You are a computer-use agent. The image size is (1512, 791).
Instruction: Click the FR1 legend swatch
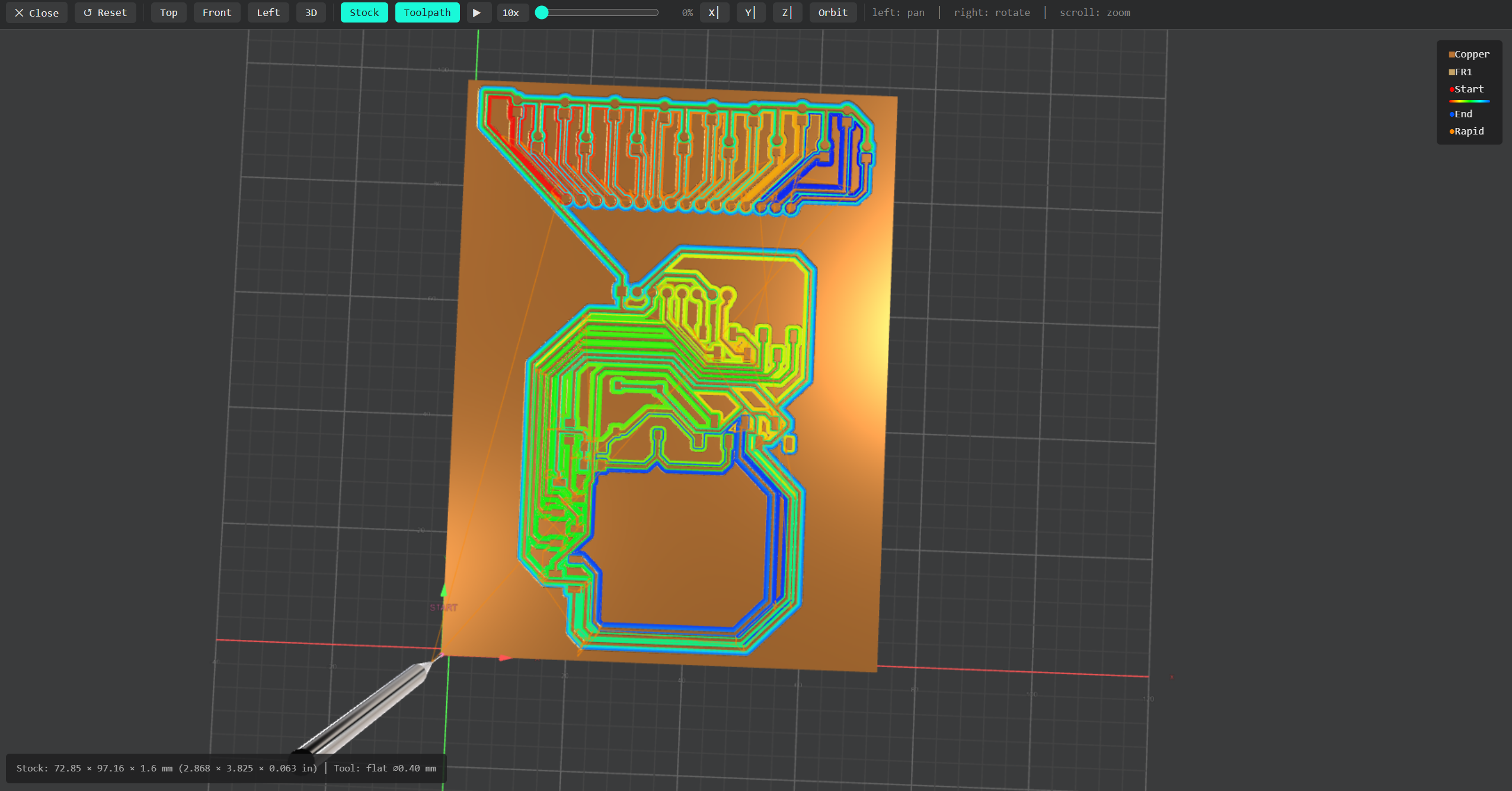[x=1452, y=72]
